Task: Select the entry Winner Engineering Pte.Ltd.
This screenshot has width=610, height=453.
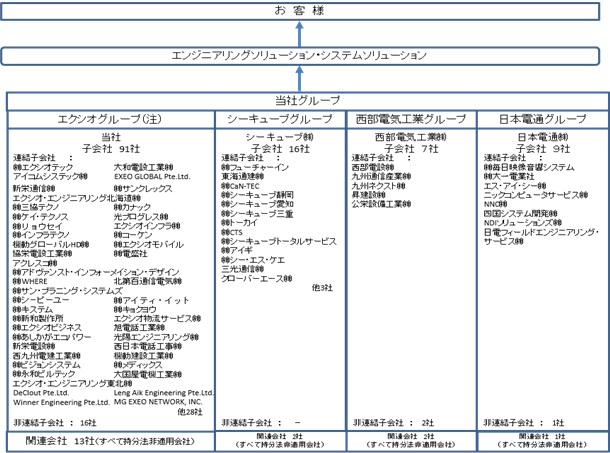Action: 61,402
